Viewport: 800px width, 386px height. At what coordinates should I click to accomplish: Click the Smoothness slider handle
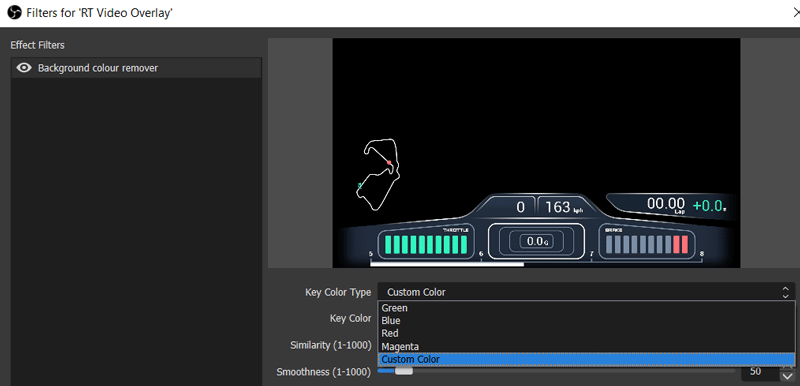(404, 372)
